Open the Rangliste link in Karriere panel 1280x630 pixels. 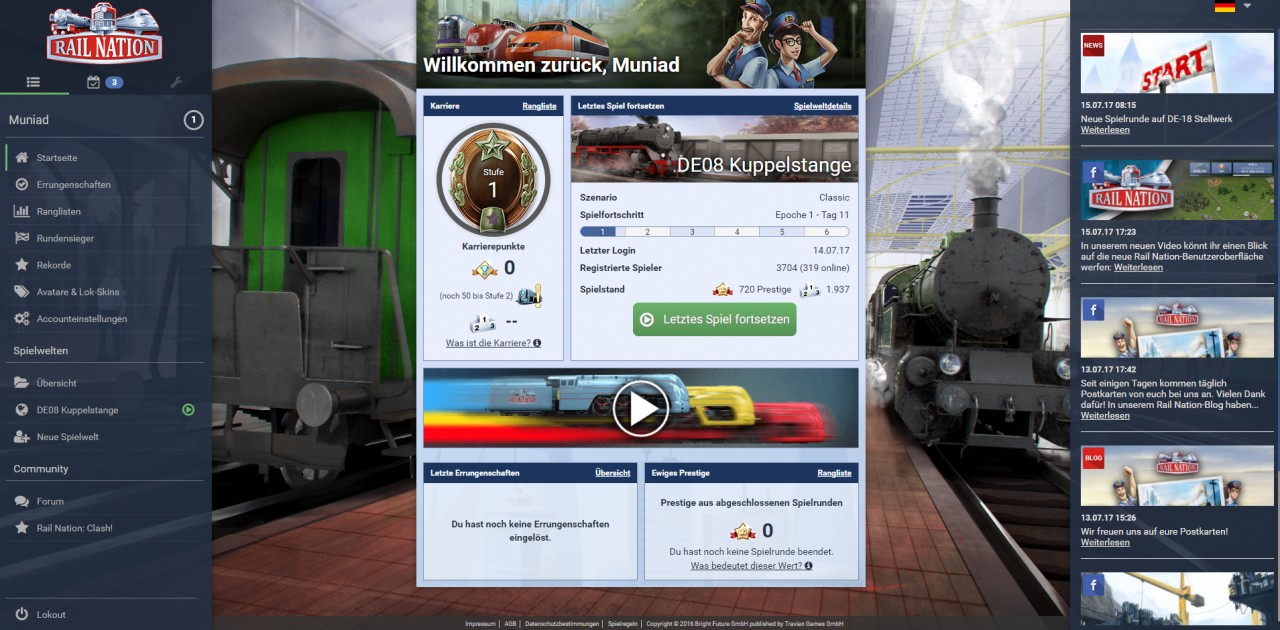pos(539,106)
